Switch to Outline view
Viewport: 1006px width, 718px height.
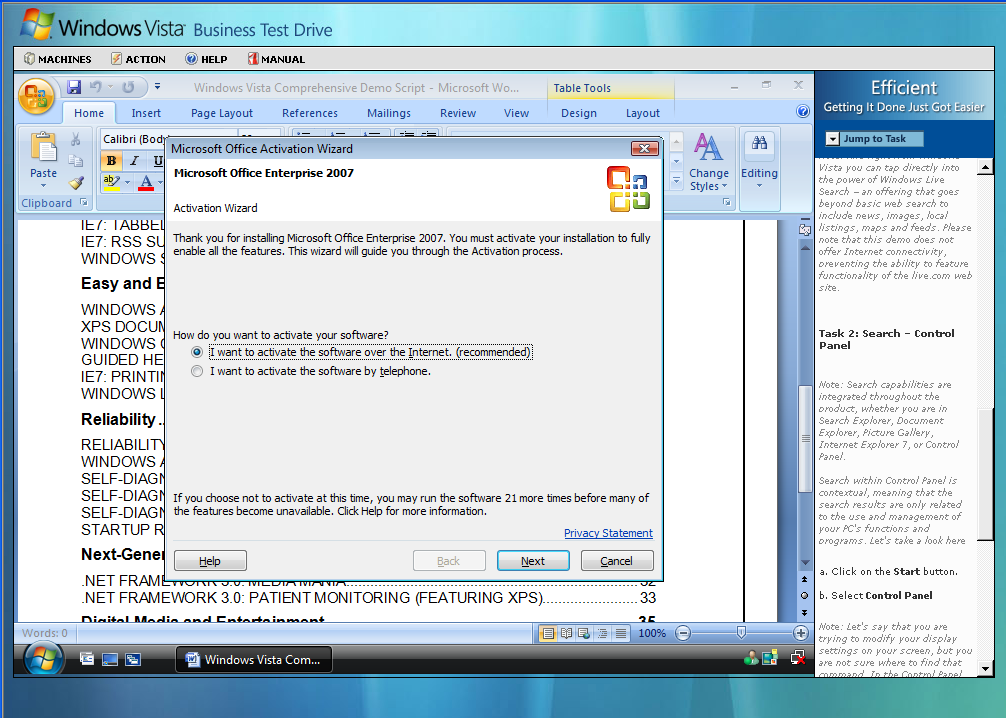602,633
